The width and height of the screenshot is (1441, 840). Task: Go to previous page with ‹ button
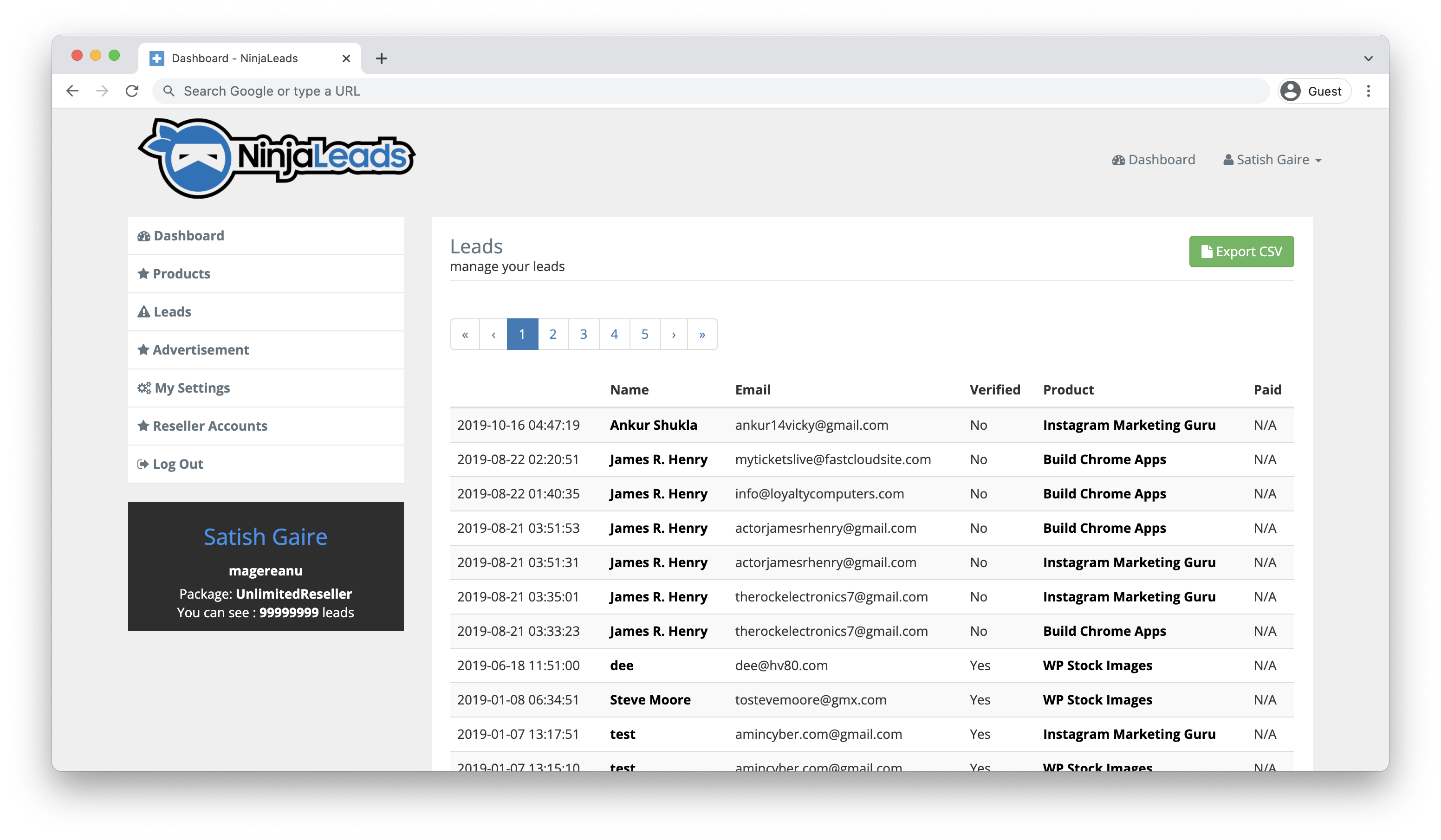tap(493, 334)
